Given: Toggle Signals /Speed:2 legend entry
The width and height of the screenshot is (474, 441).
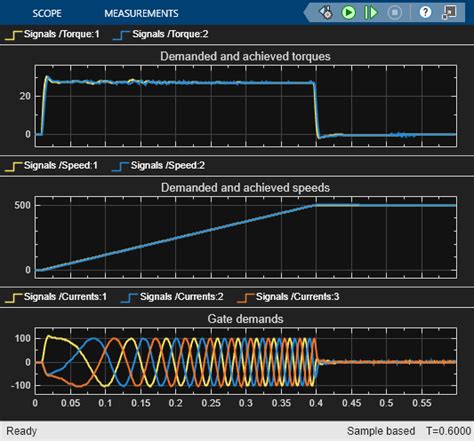Looking at the screenshot, I should (159, 166).
